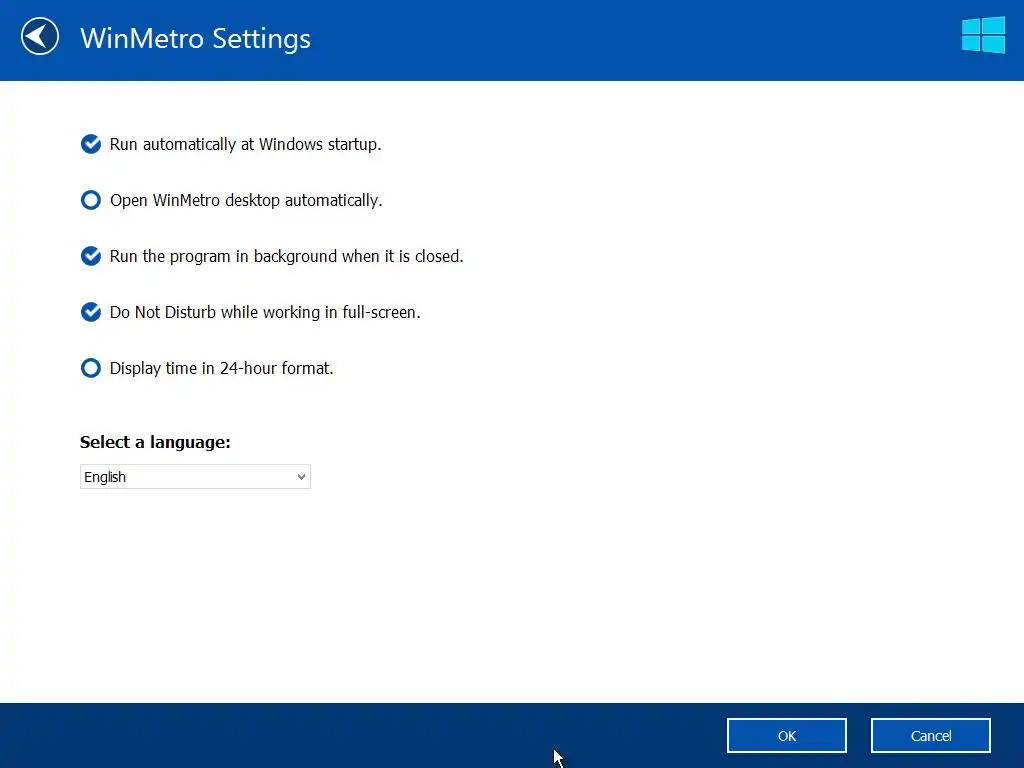Screen dimensions: 1024x768
Task: Discard changes with the Cancel button
Action: [x=931, y=736]
